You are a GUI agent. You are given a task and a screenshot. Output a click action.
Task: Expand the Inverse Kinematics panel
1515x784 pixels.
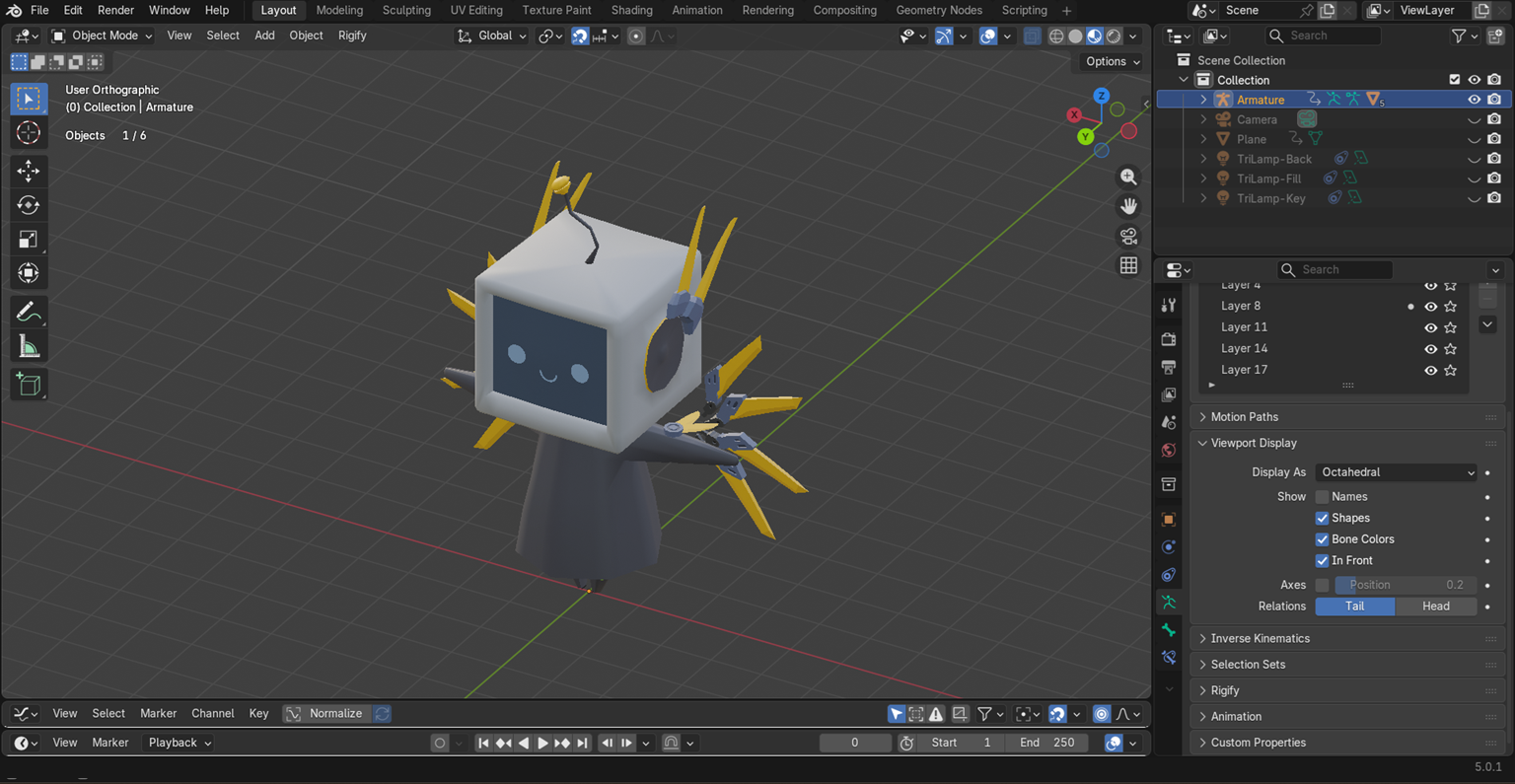(1260, 639)
